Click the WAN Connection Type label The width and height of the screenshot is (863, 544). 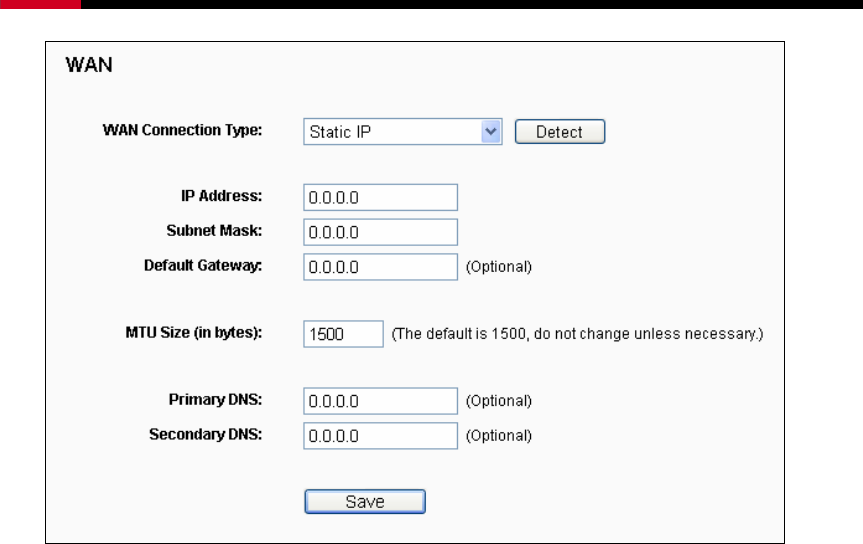pyautogui.click(x=182, y=130)
